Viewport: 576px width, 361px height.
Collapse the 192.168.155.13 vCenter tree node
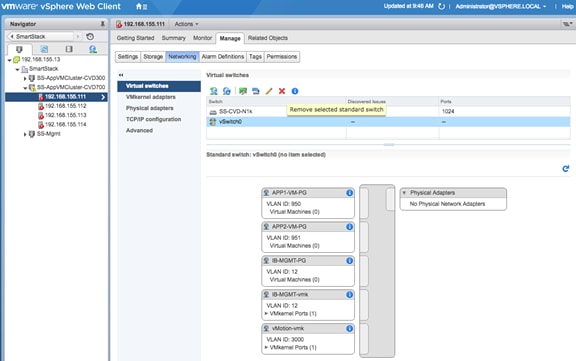(10, 60)
